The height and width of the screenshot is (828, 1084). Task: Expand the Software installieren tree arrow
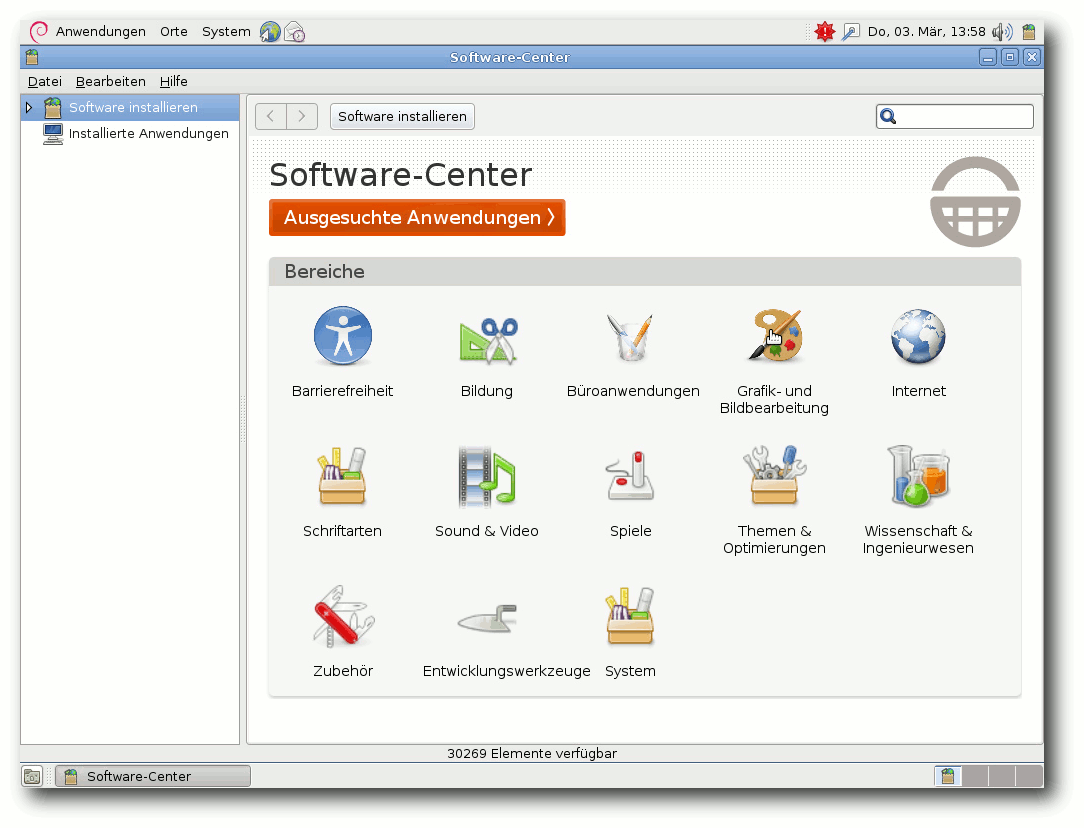click(29, 108)
